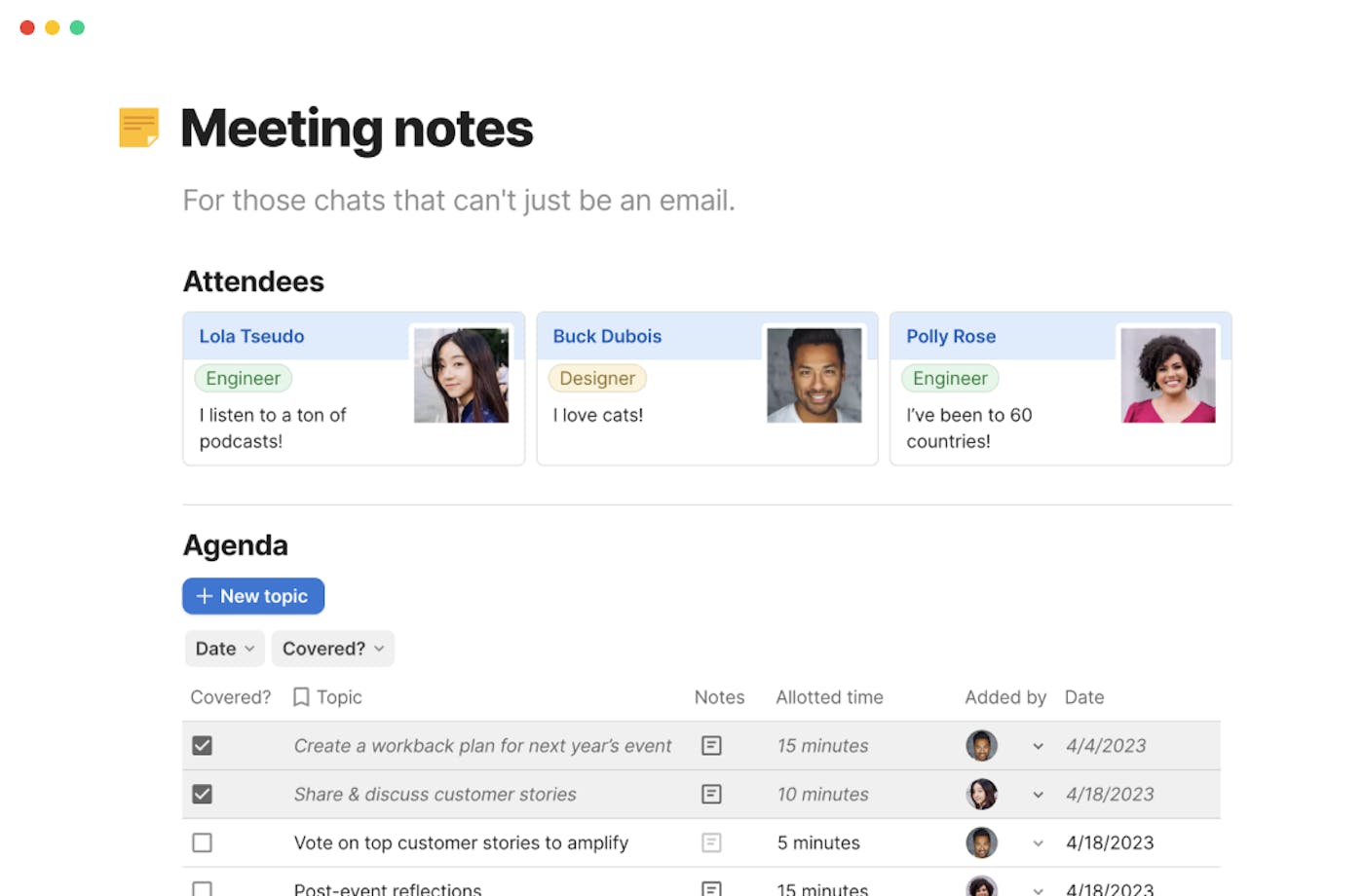The width and height of the screenshot is (1364, 896).
Task: Uncheck the workback plan covered checkbox
Action: tap(203, 746)
